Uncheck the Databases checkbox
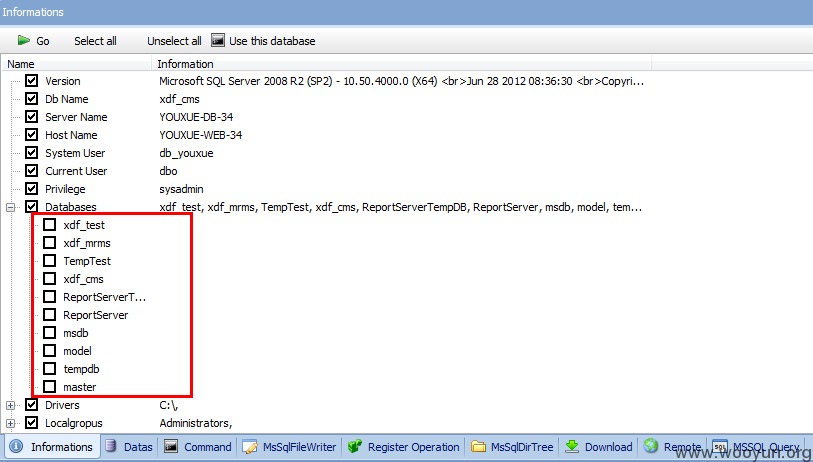813x462 pixels. coord(32,207)
